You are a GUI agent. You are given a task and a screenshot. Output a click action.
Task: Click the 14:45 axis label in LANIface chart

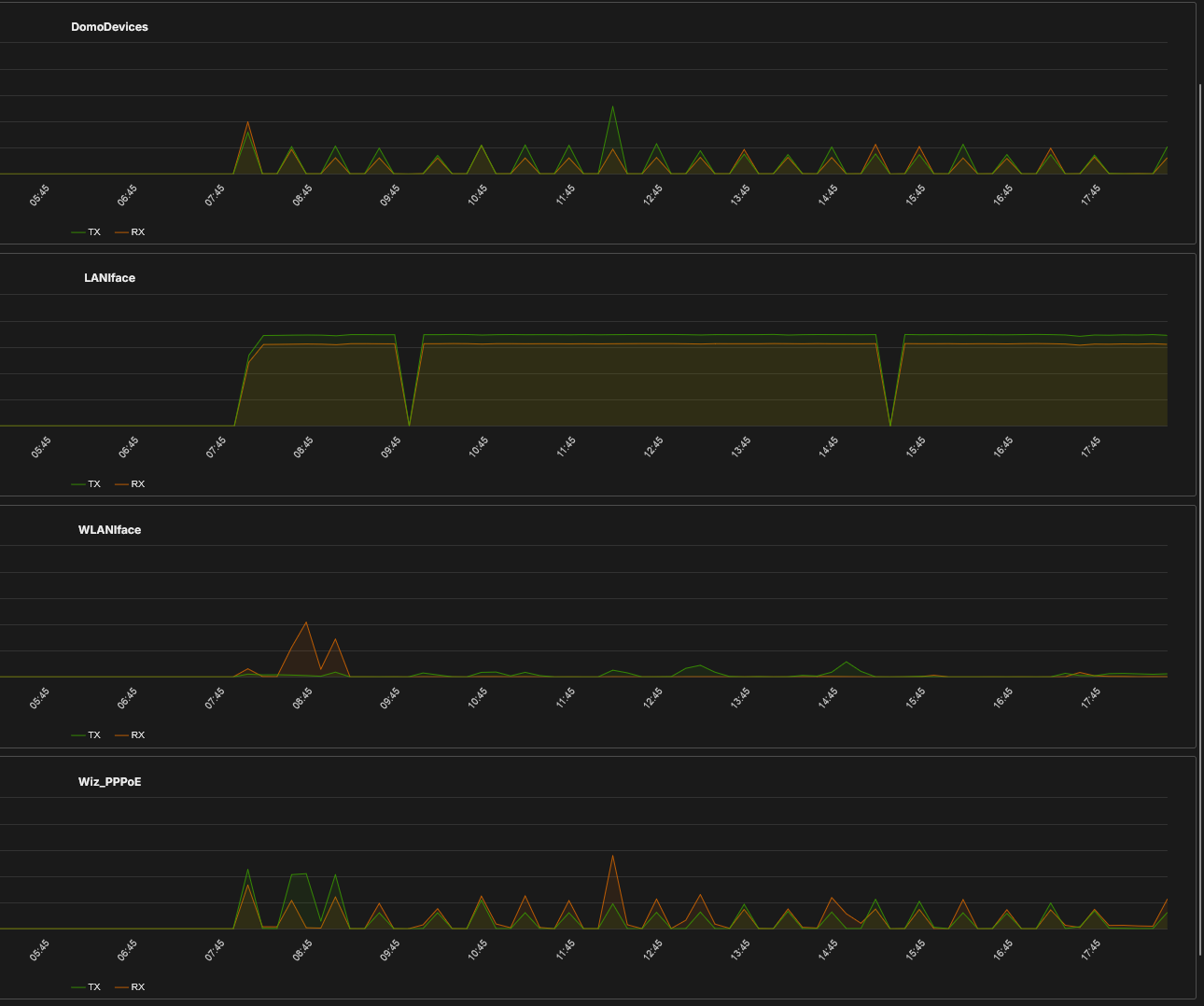(828, 447)
